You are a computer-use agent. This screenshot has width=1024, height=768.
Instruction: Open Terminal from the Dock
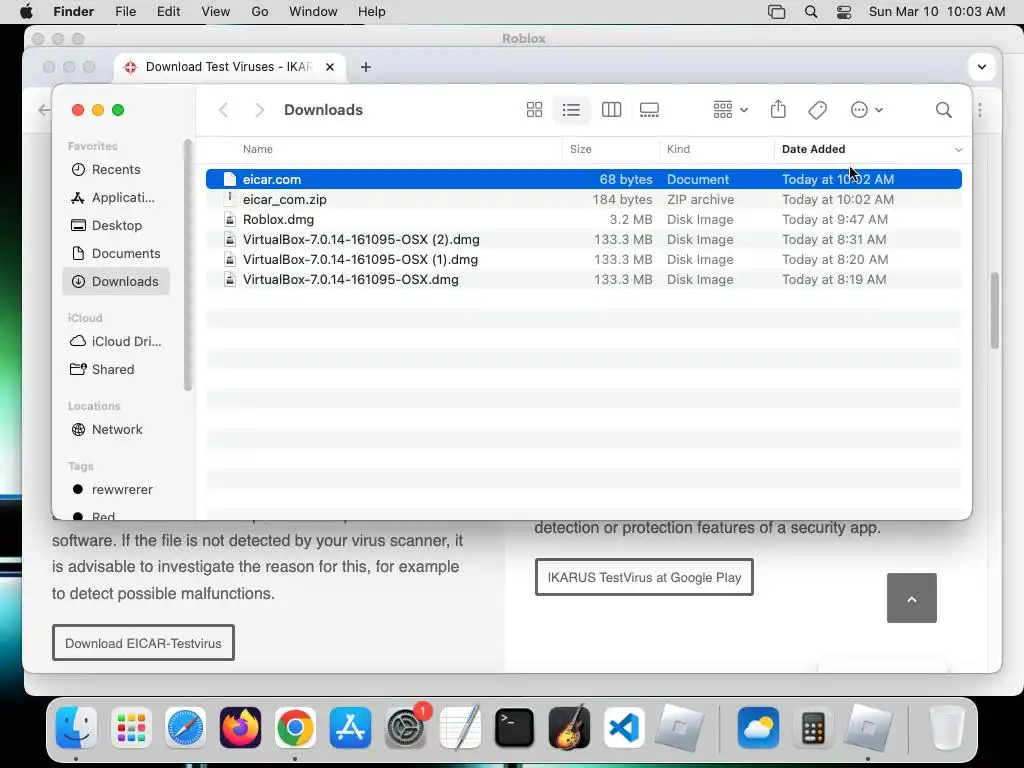point(515,728)
